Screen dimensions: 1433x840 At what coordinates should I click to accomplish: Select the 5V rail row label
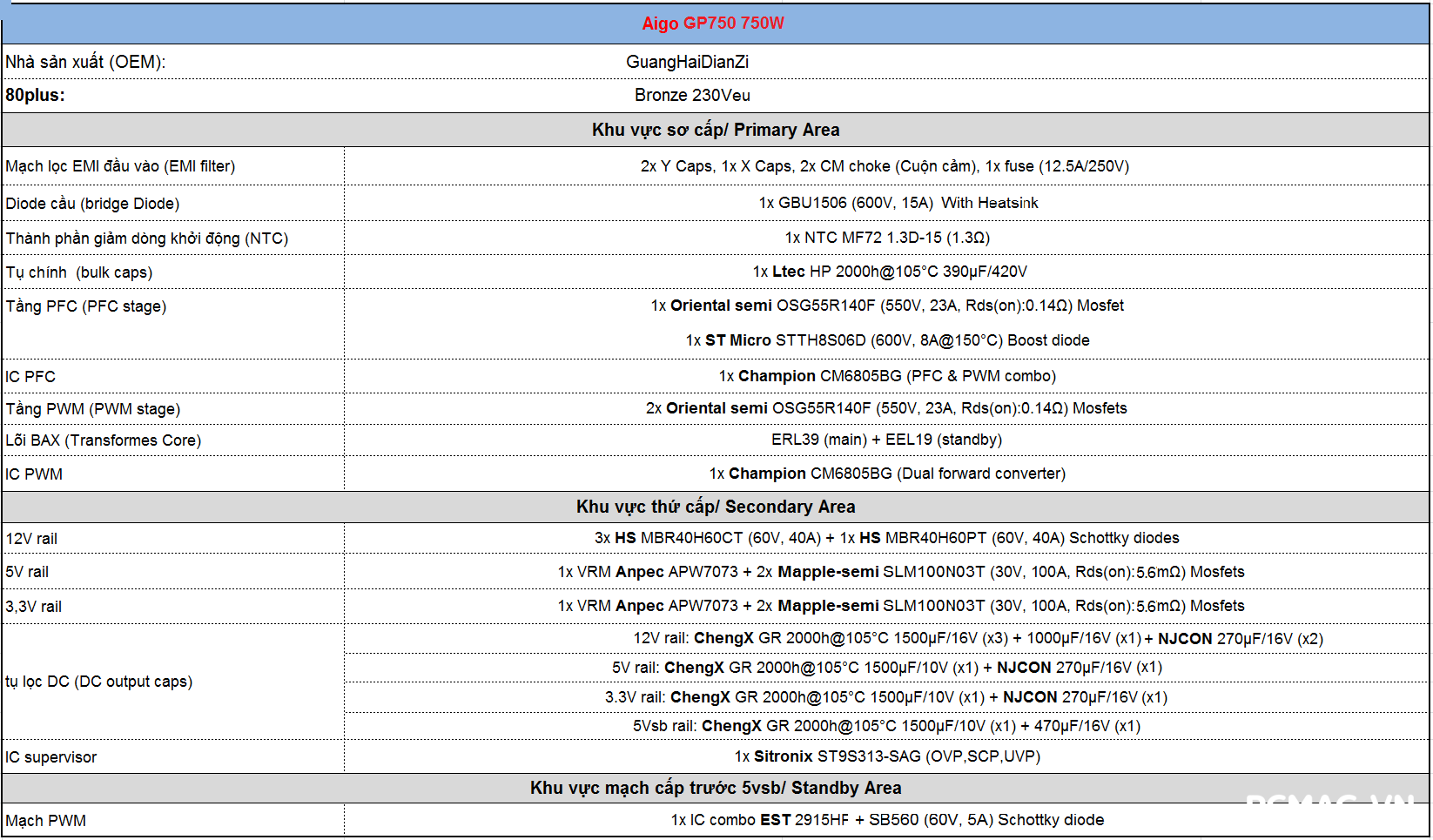point(27,572)
